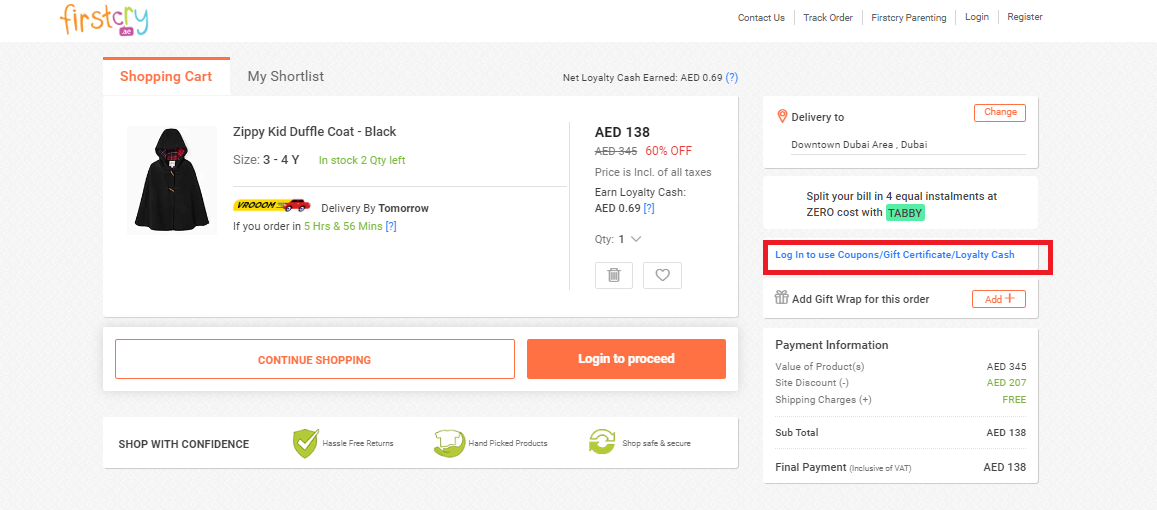Click the gift wrap box icon
This screenshot has height=510, width=1157.
point(782,298)
